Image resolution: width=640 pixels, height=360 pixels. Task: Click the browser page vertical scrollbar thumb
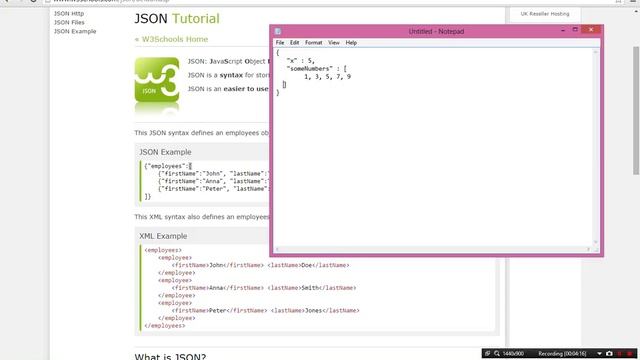pos(636,110)
